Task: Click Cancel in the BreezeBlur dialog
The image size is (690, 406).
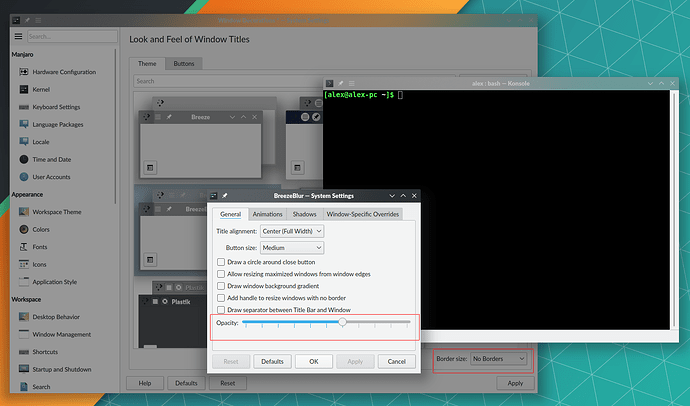Action: click(x=396, y=361)
